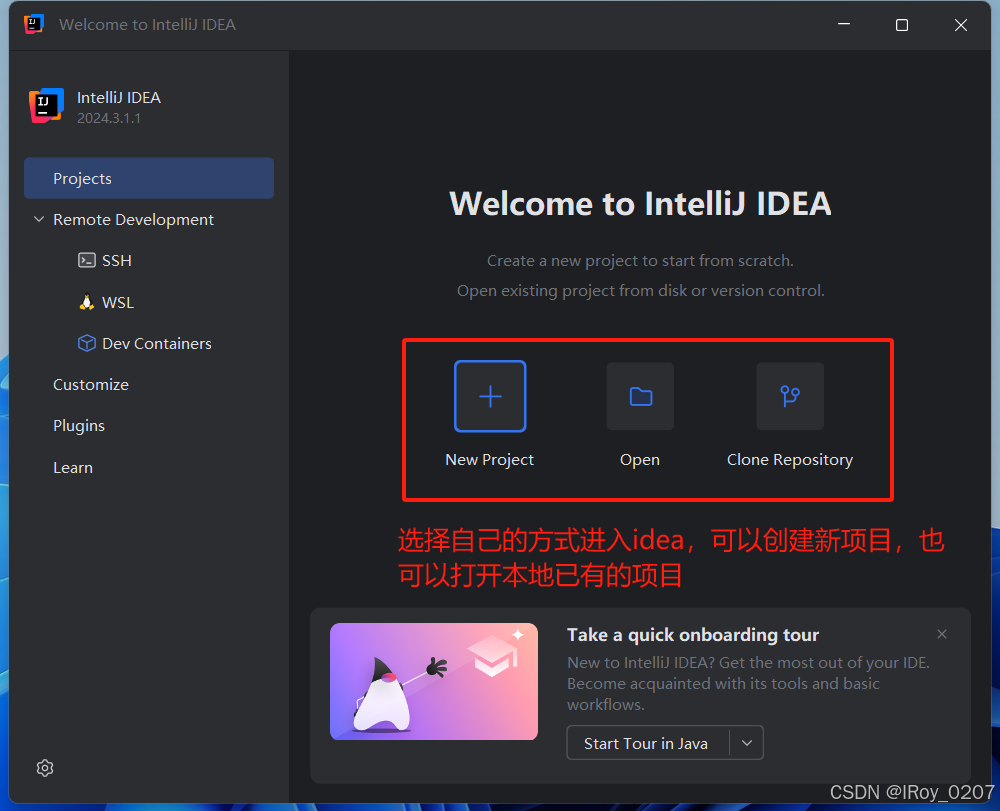Click the New Project plus icon
The width and height of the screenshot is (1000, 811).
(x=490, y=396)
